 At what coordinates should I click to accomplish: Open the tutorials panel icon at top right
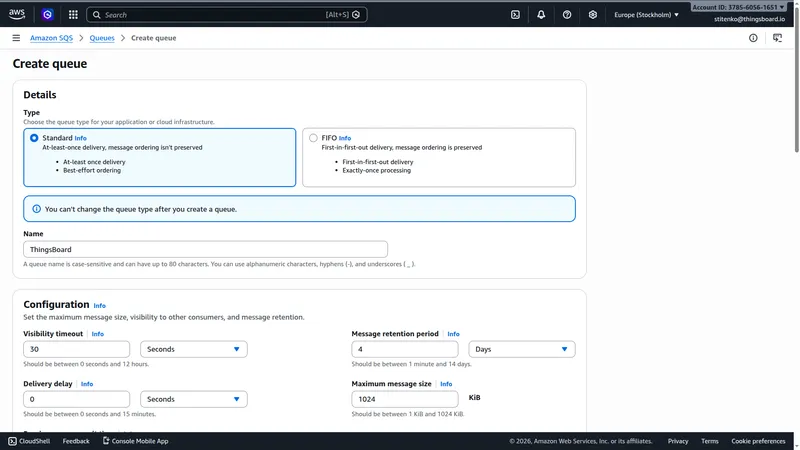[x=778, y=38]
